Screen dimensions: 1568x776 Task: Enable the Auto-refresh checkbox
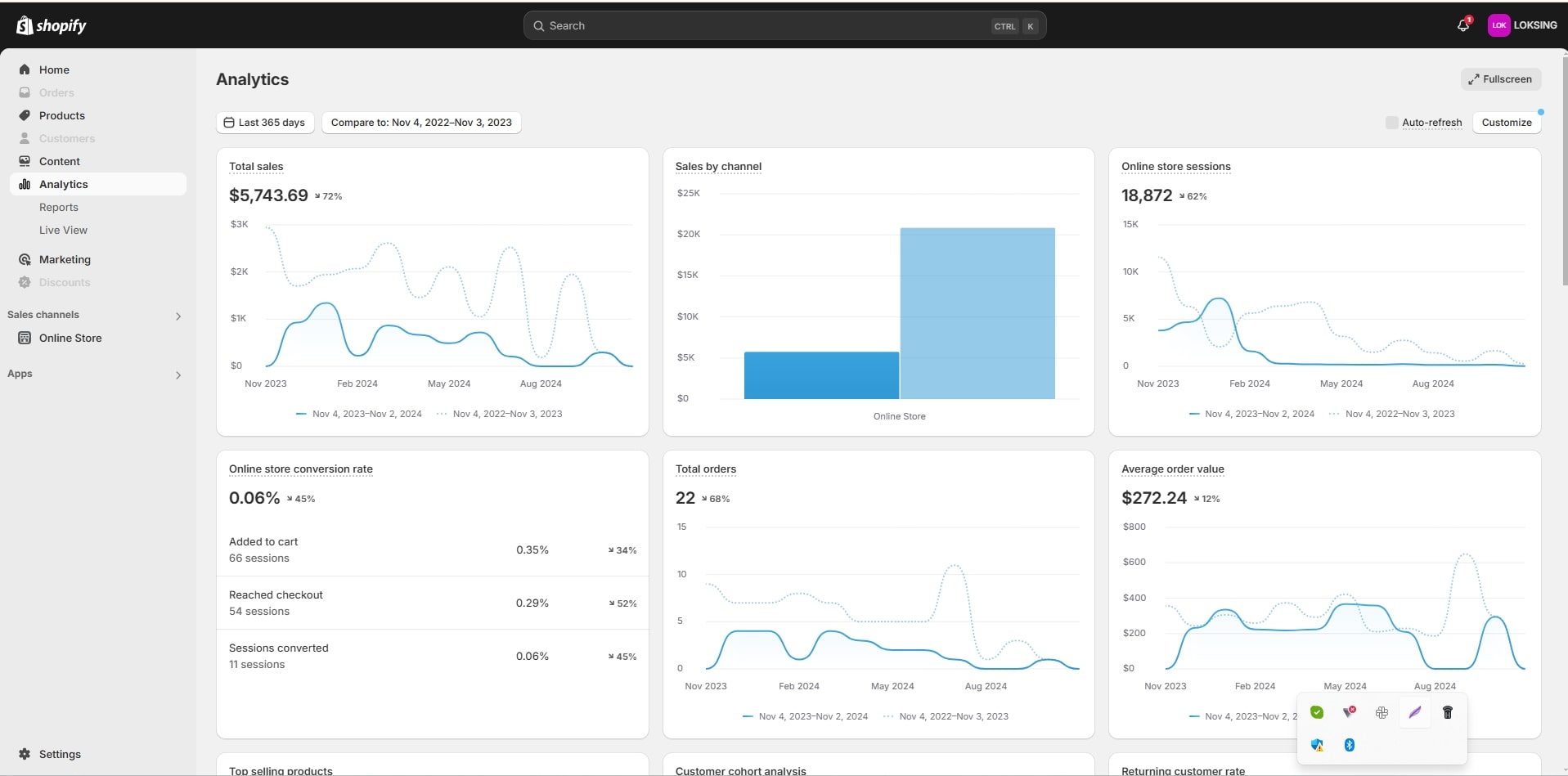click(x=1391, y=123)
